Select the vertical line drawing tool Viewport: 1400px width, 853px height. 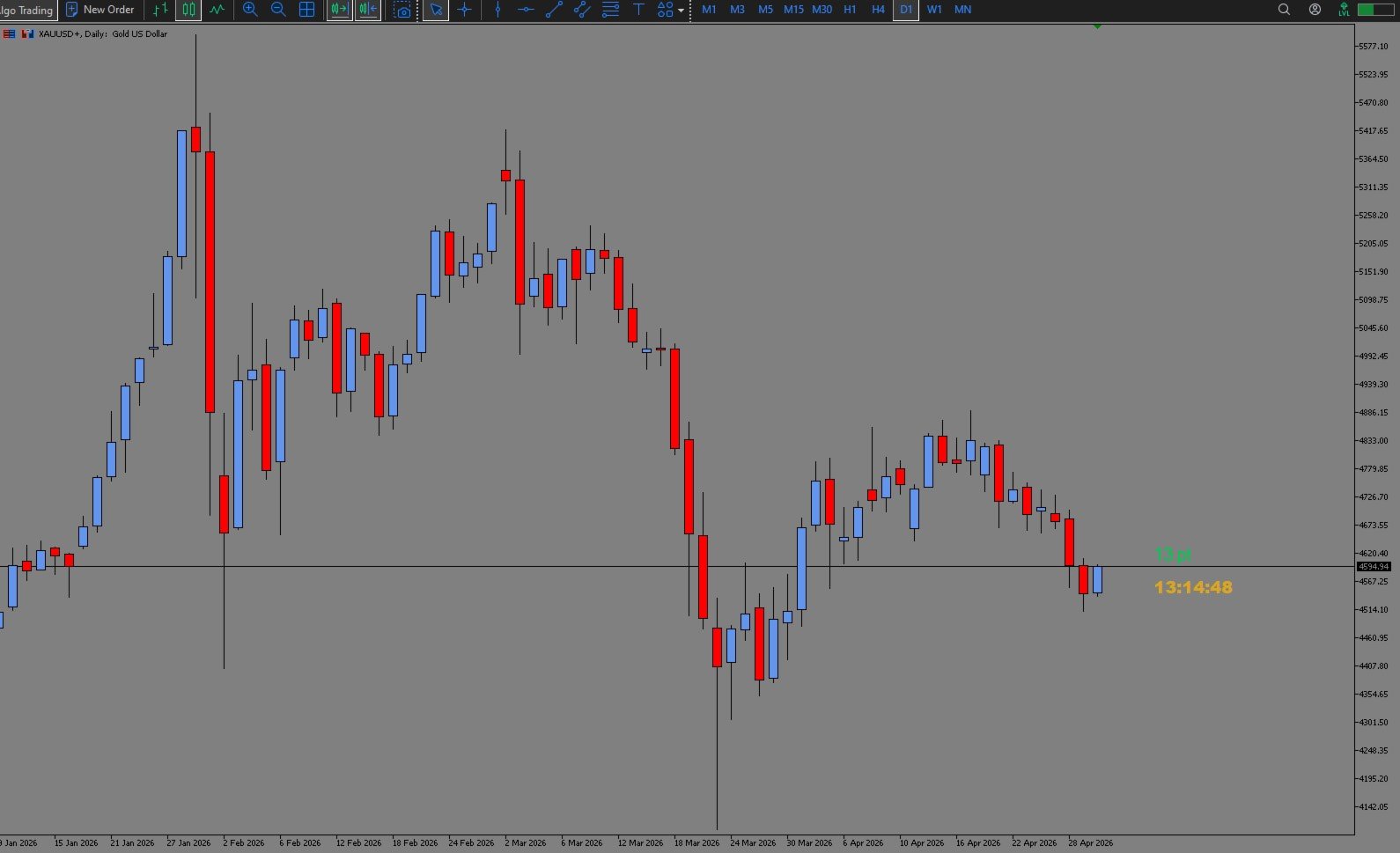[497, 10]
